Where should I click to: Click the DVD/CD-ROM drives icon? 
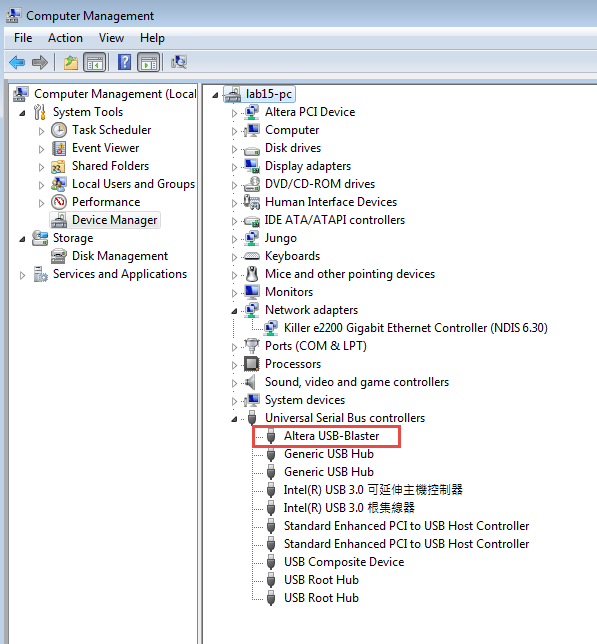[x=251, y=184]
